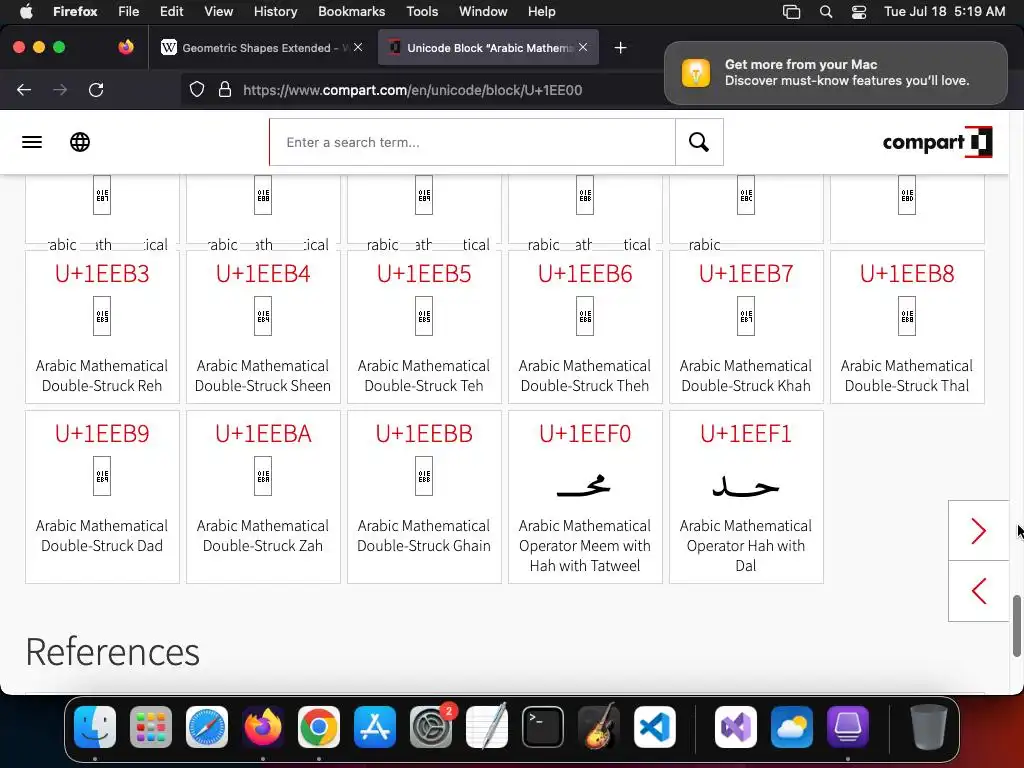The height and width of the screenshot is (768, 1024).
Task: Open U+1EEBA Double-Struck Zah character
Action: click(263, 497)
